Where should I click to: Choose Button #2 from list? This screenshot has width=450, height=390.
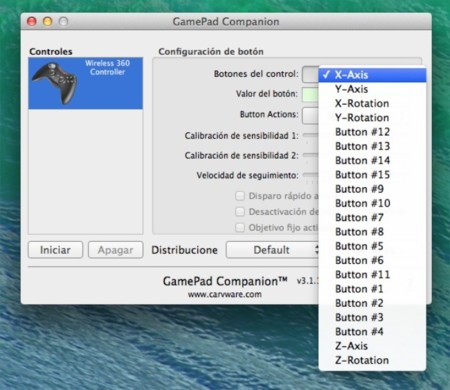pyautogui.click(x=372, y=303)
